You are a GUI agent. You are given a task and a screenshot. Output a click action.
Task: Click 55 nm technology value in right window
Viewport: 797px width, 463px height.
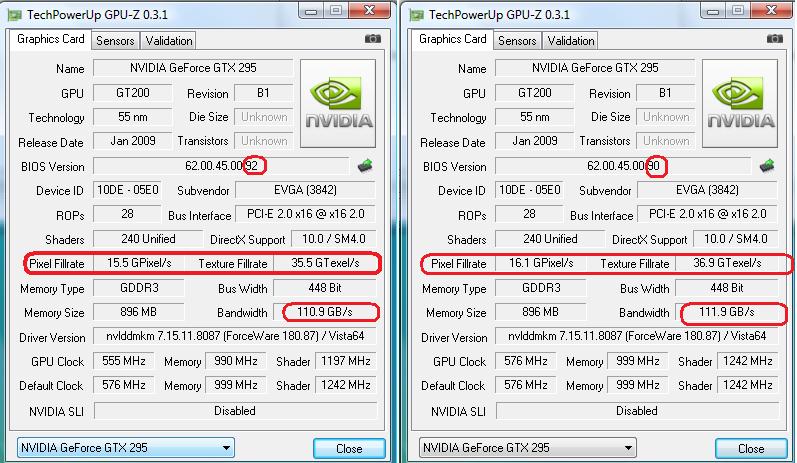click(x=535, y=117)
